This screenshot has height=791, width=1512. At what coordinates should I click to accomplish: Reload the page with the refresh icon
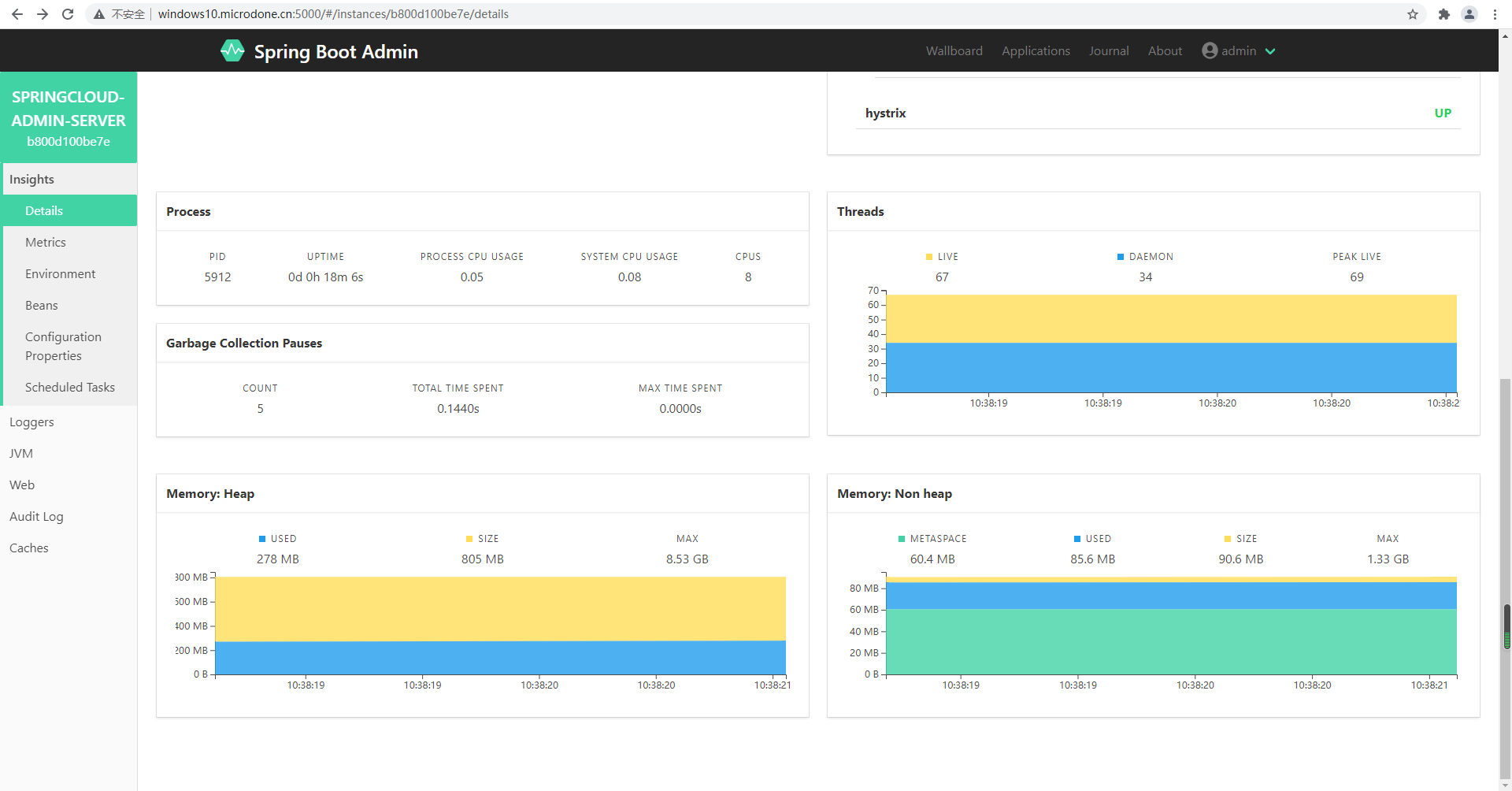pos(68,14)
